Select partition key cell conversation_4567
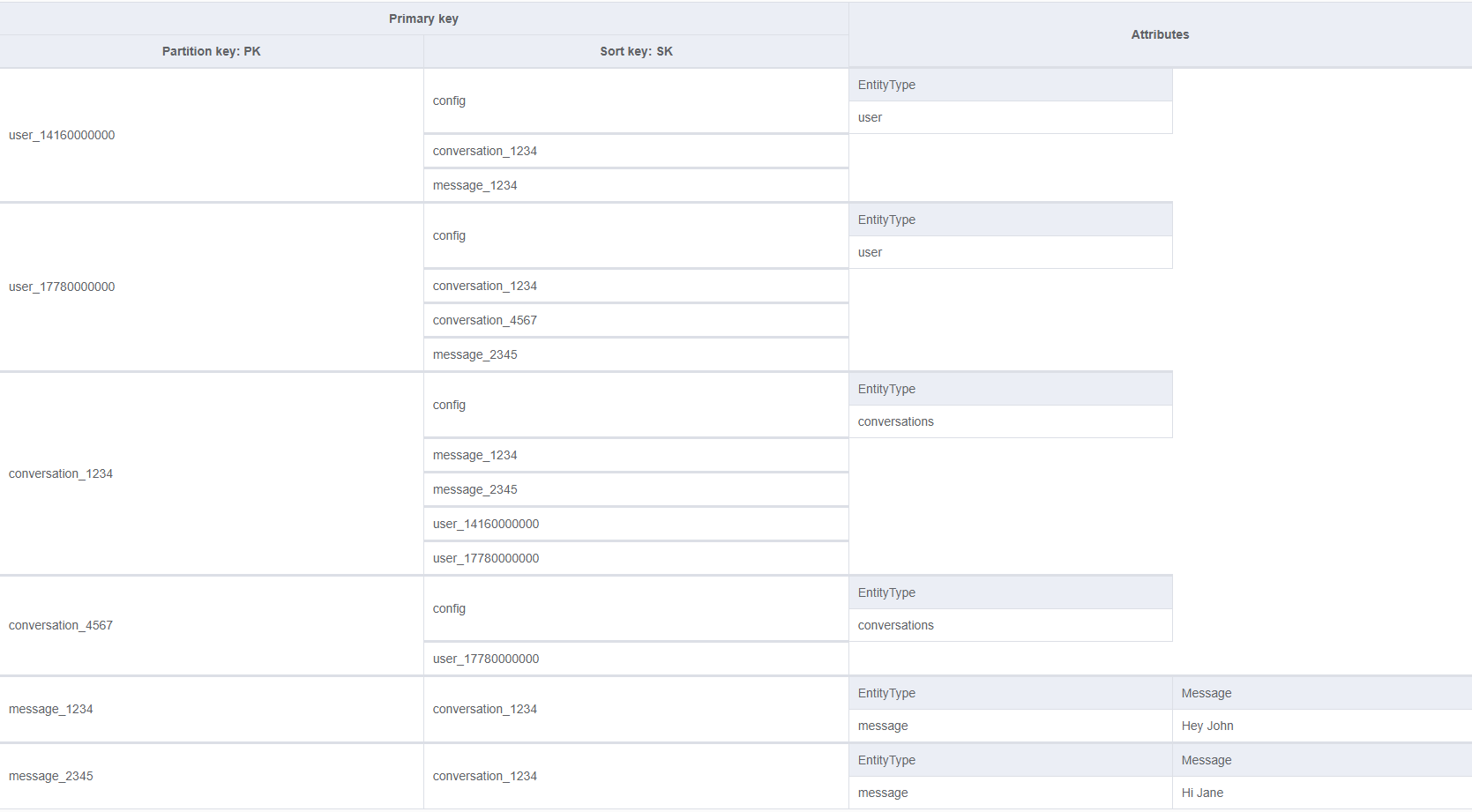The width and height of the screenshot is (1472, 812). pos(212,625)
